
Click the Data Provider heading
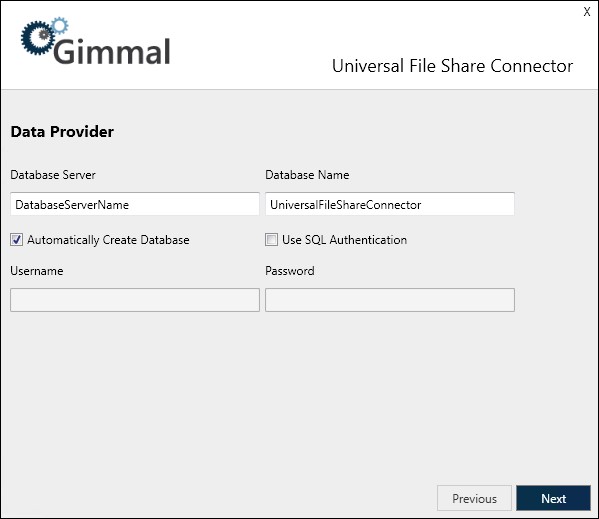62,132
